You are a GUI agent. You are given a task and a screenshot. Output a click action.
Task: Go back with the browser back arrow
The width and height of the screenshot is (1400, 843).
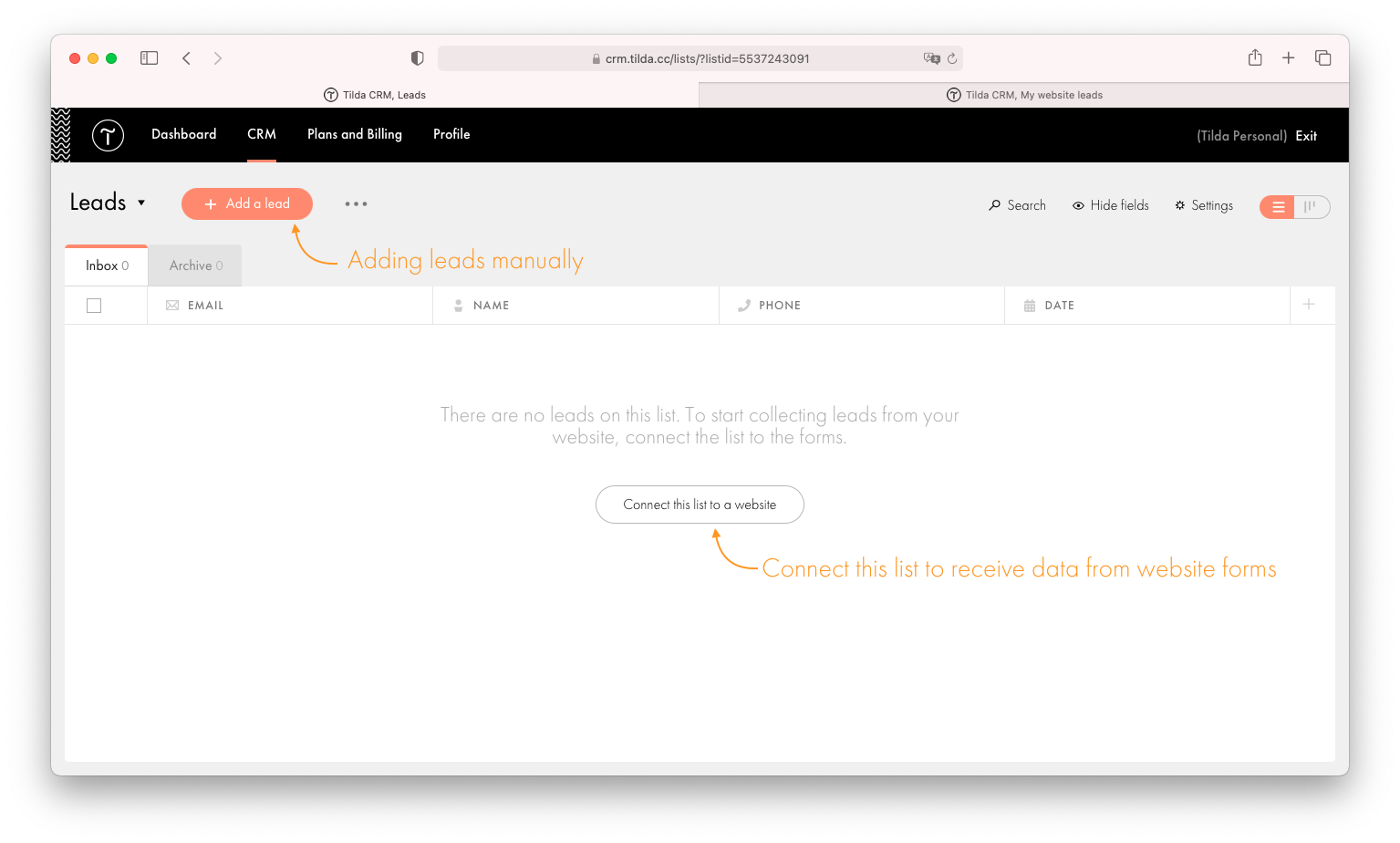pos(186,58)
